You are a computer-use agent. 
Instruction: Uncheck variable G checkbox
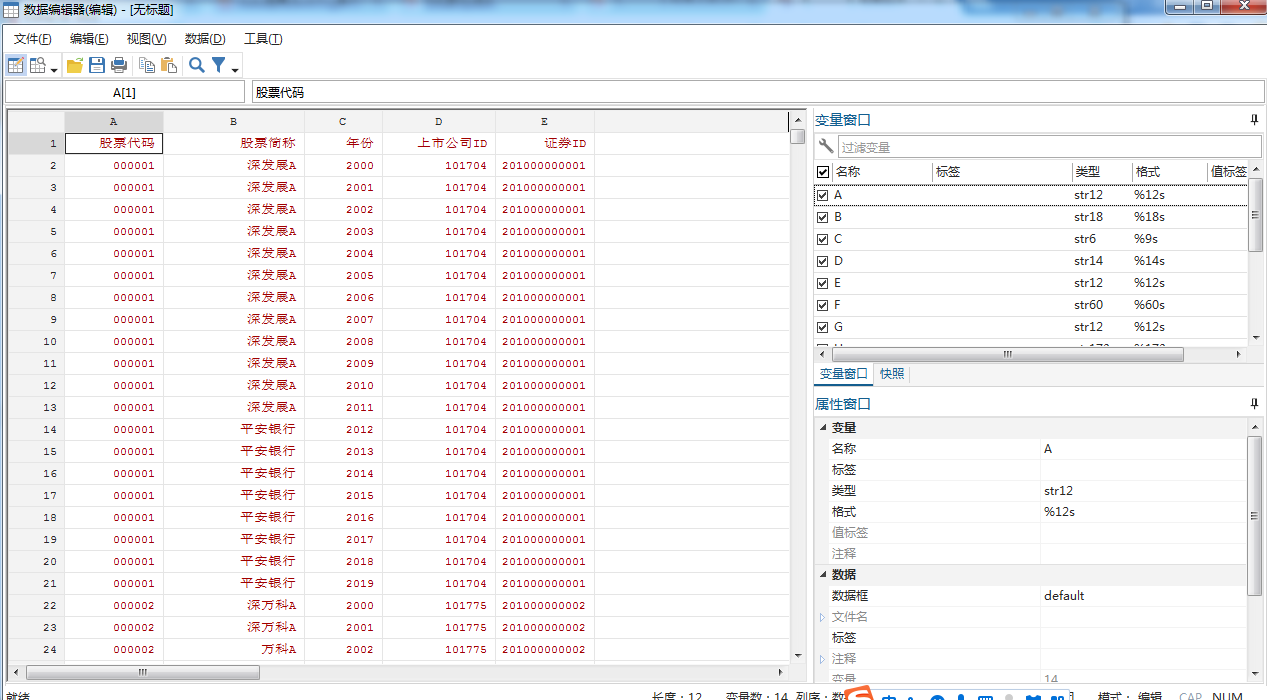pos(823,327)
